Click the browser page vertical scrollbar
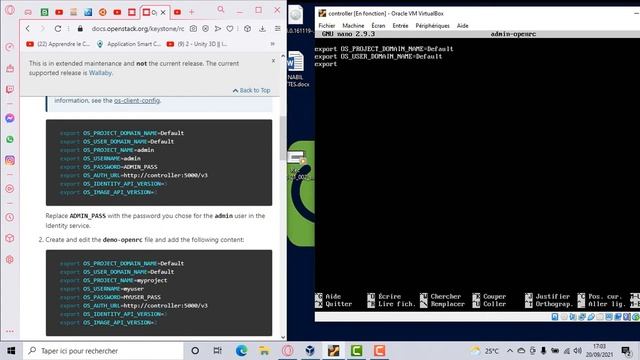 tap(283, 138)
